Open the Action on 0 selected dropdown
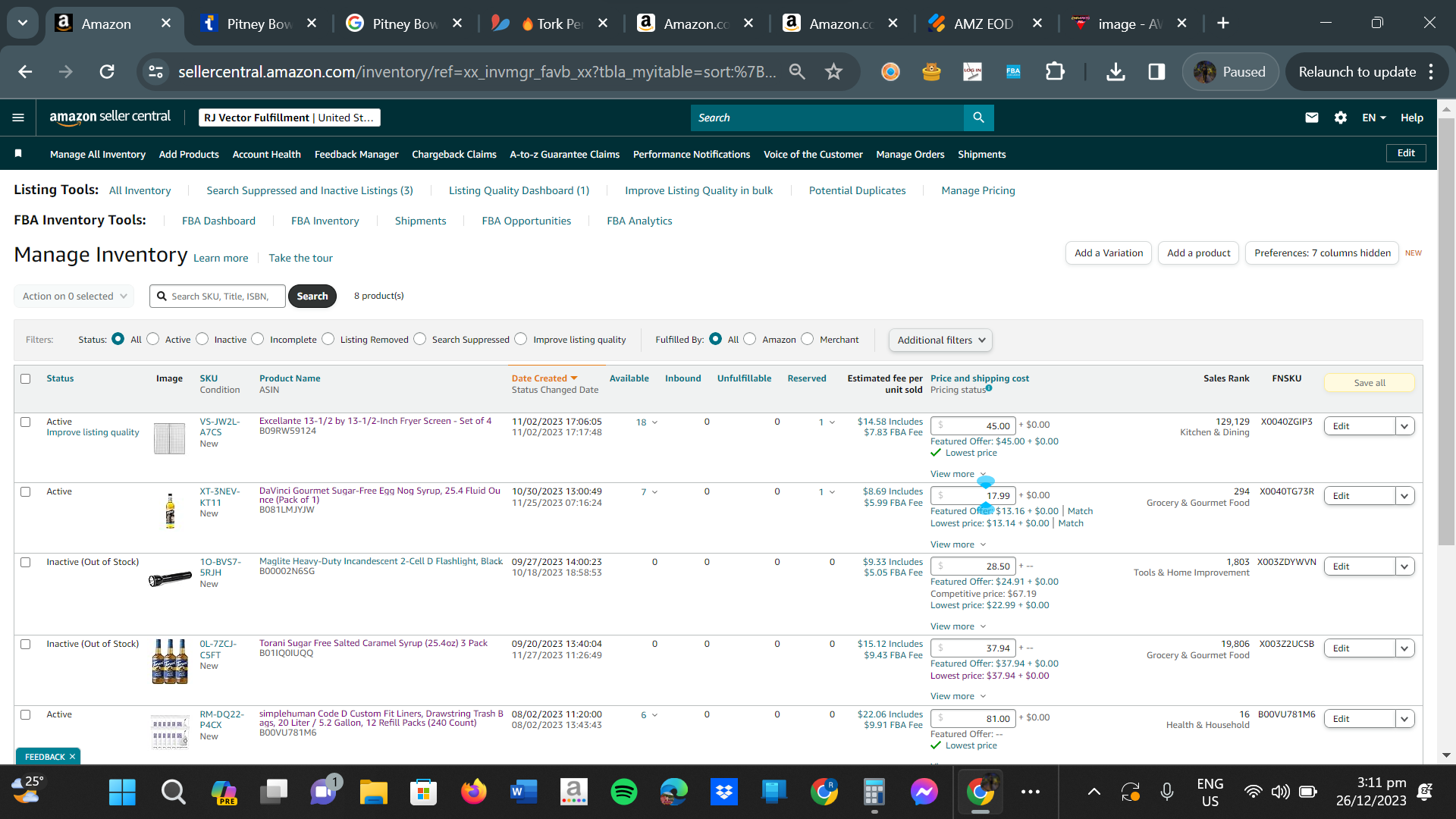The width and height of the screenshot is (1456, 819). [x=74, y=296]
